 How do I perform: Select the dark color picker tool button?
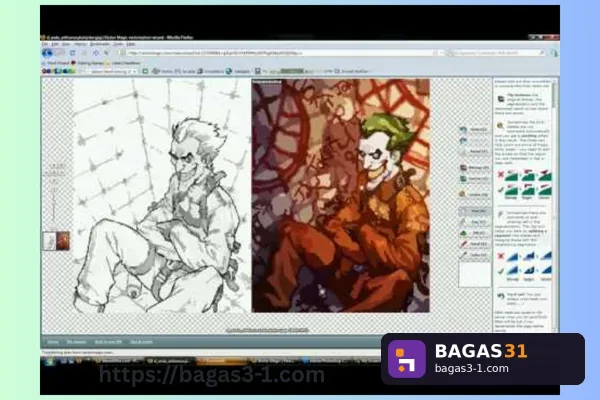pos(474,255)
